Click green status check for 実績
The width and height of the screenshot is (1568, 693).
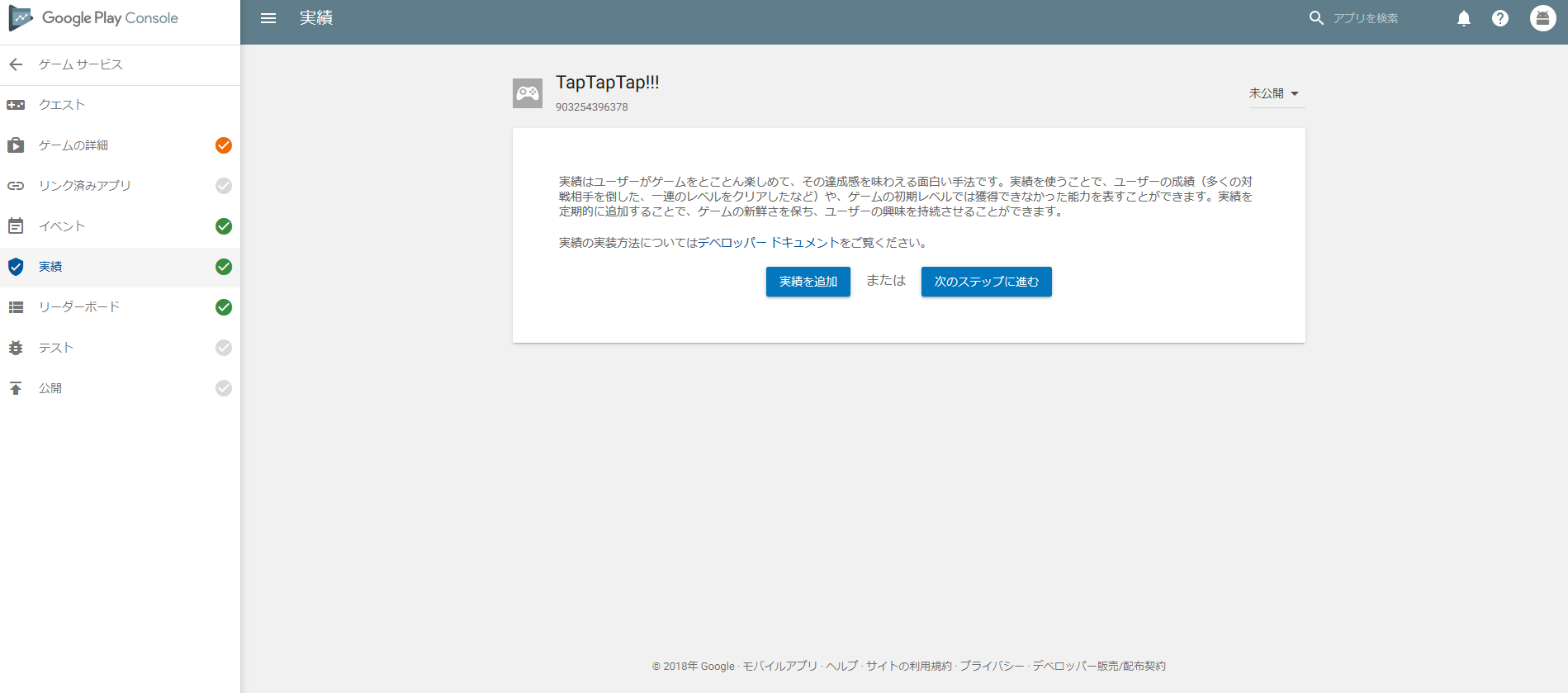(x=224, y=267)
